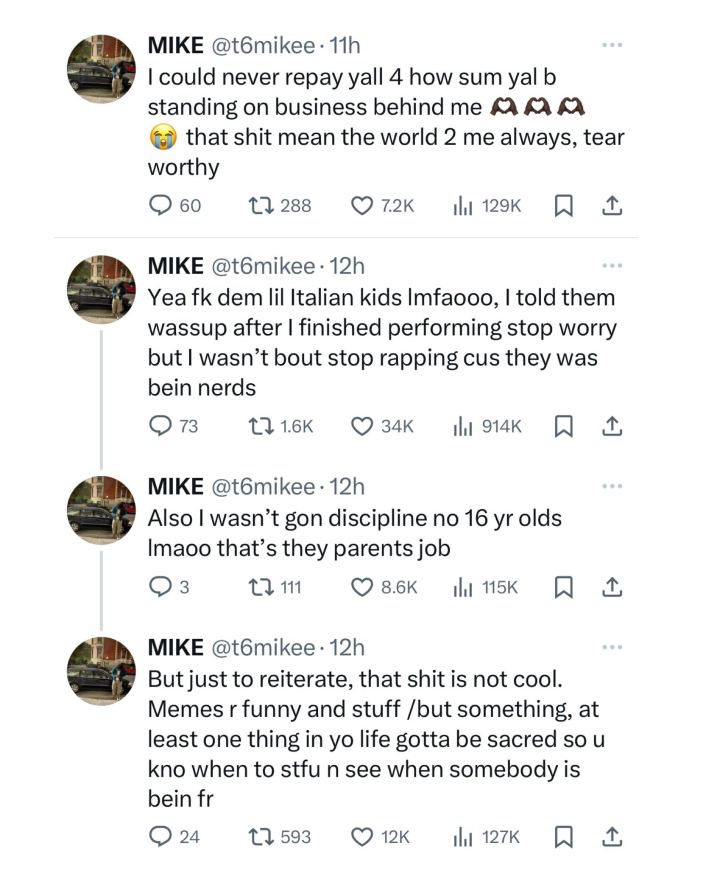Click the profile avatar on the 'Italian kids' tweet
Viewport: 710px width, 887px height.
click(100, 289)
